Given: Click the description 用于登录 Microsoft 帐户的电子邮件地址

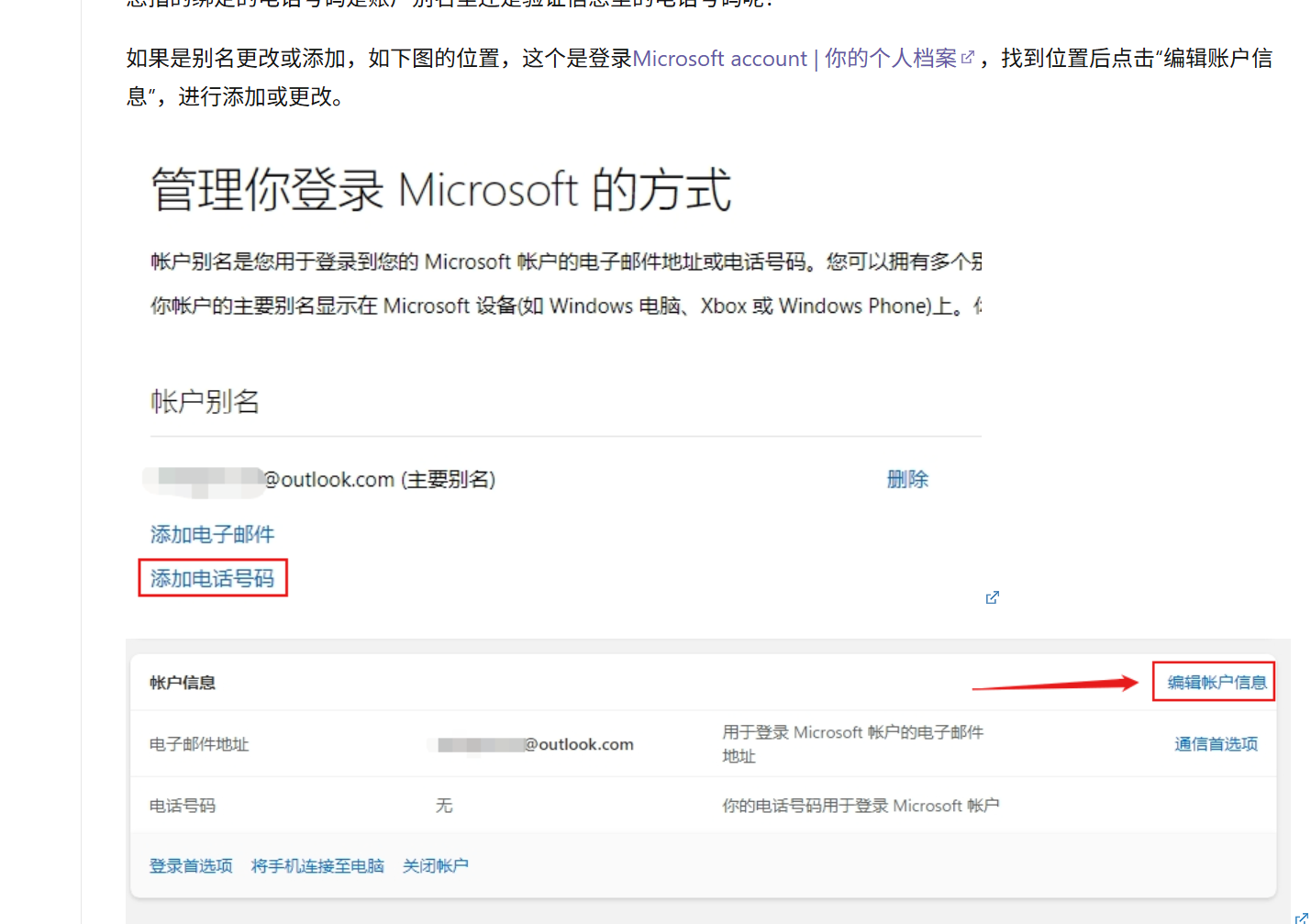Looking at the screenshot, I should [x=853, y=744].
